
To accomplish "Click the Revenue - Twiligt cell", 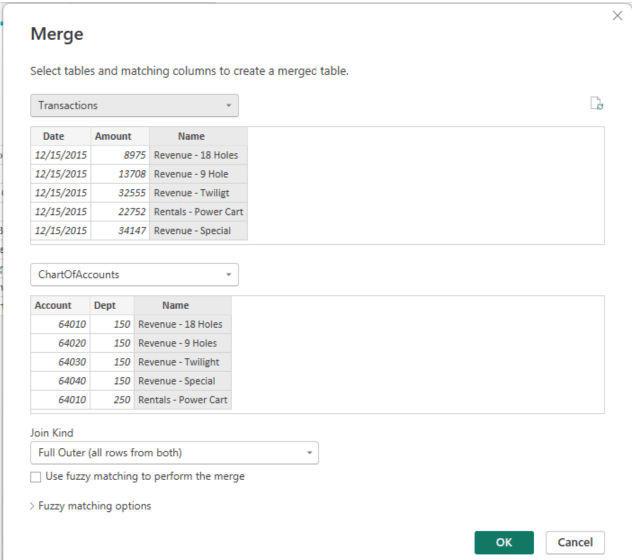I will (192, 193).
